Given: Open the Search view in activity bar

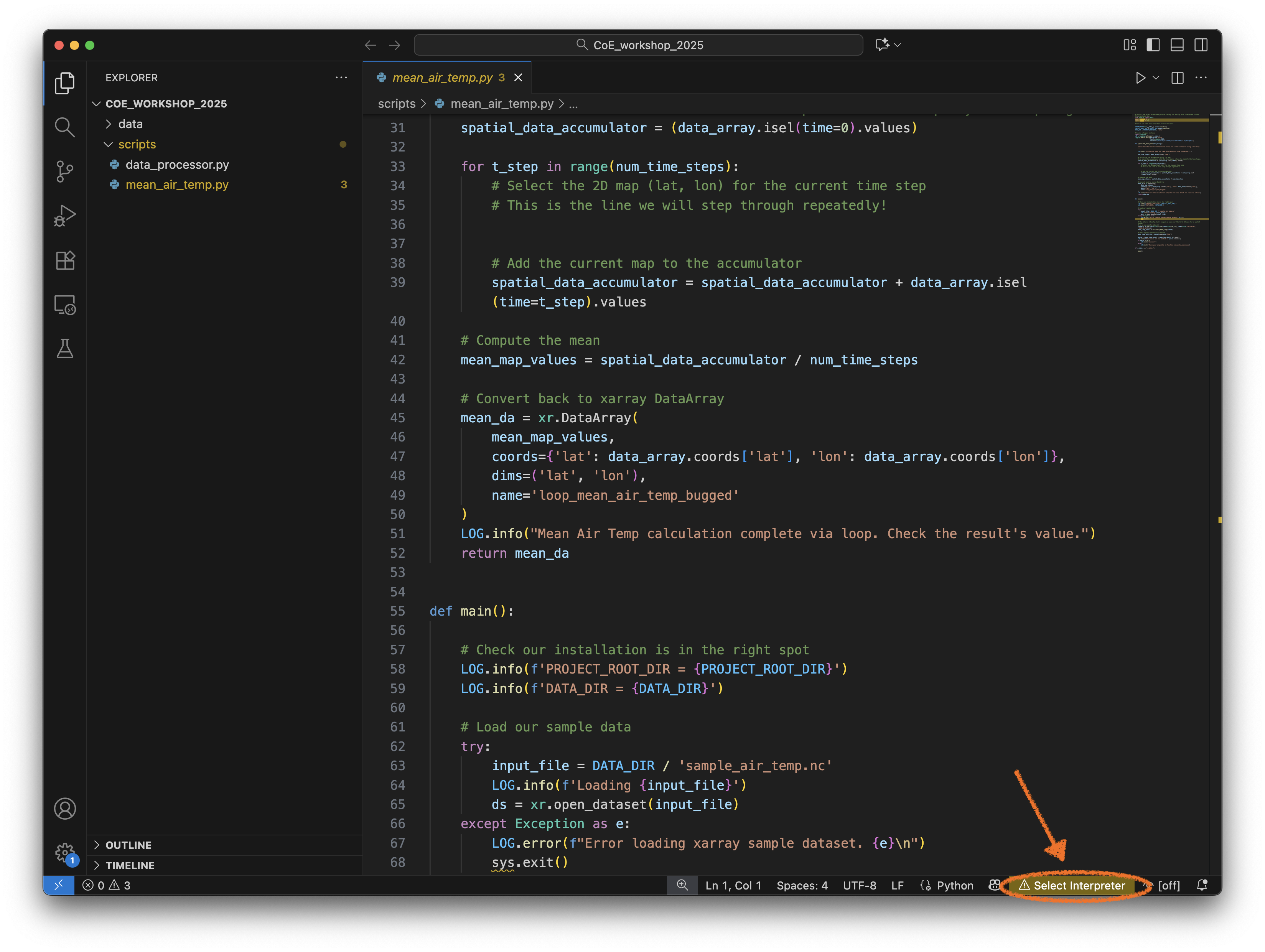Looking at the screenshot, I should pyautogui.click(x=64, y=127).
